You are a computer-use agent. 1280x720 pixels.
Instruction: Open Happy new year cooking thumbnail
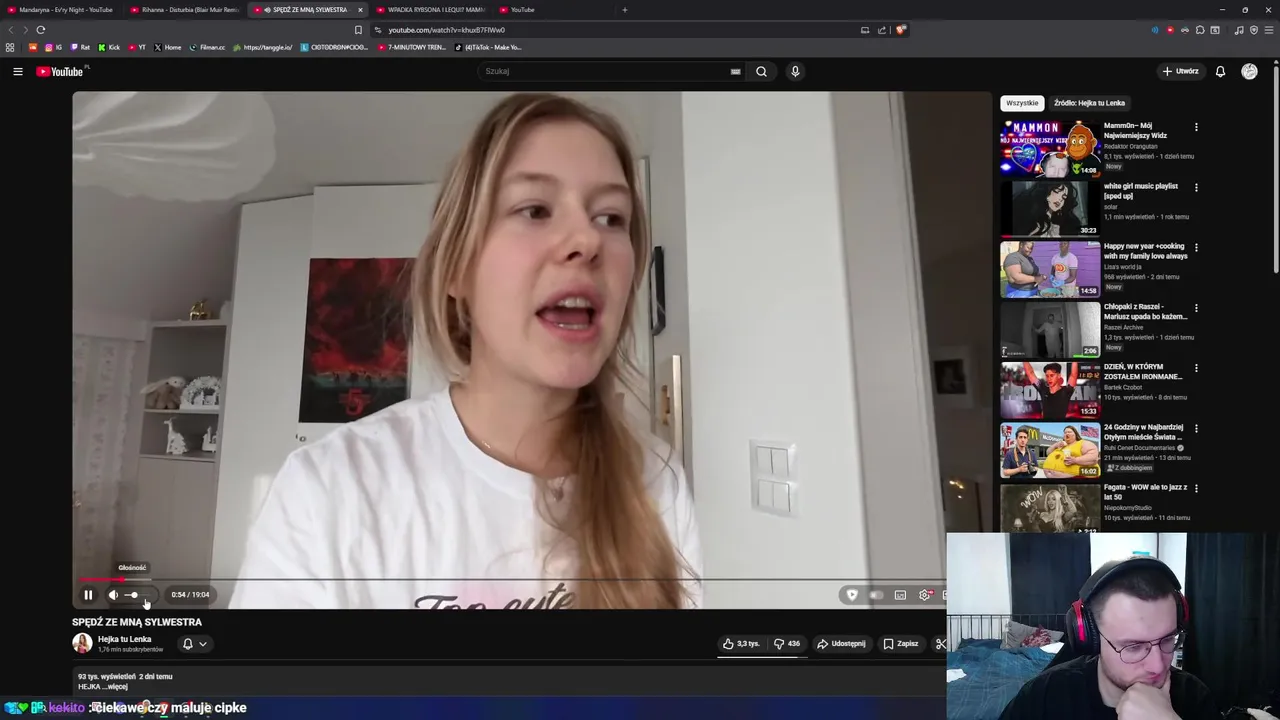[x=1050, y=269]
